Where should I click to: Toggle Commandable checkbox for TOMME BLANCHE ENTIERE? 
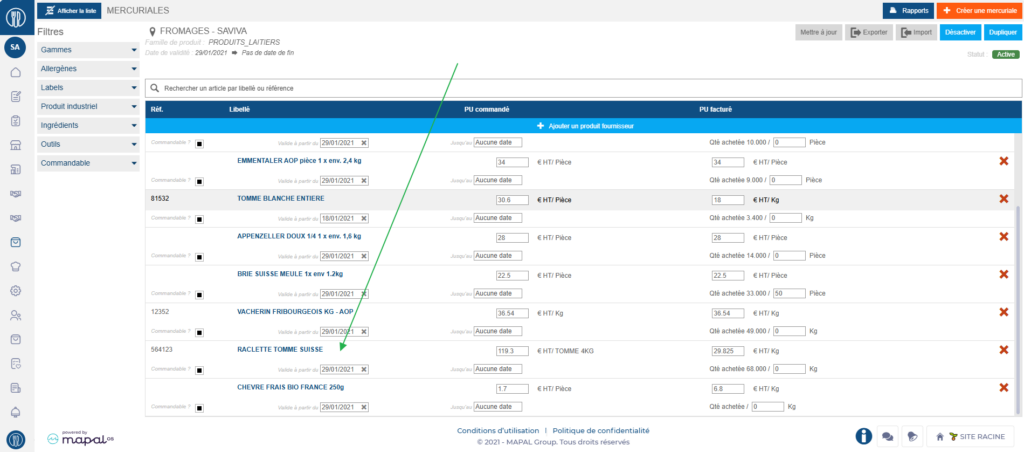(200, 219)
